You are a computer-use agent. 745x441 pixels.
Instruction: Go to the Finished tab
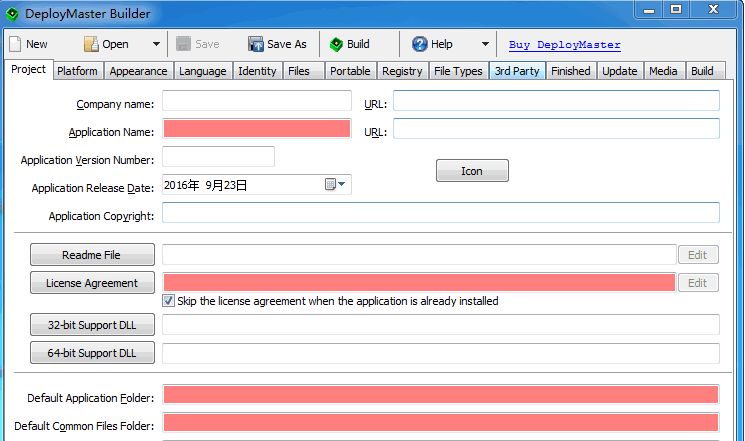click(571, 71)
